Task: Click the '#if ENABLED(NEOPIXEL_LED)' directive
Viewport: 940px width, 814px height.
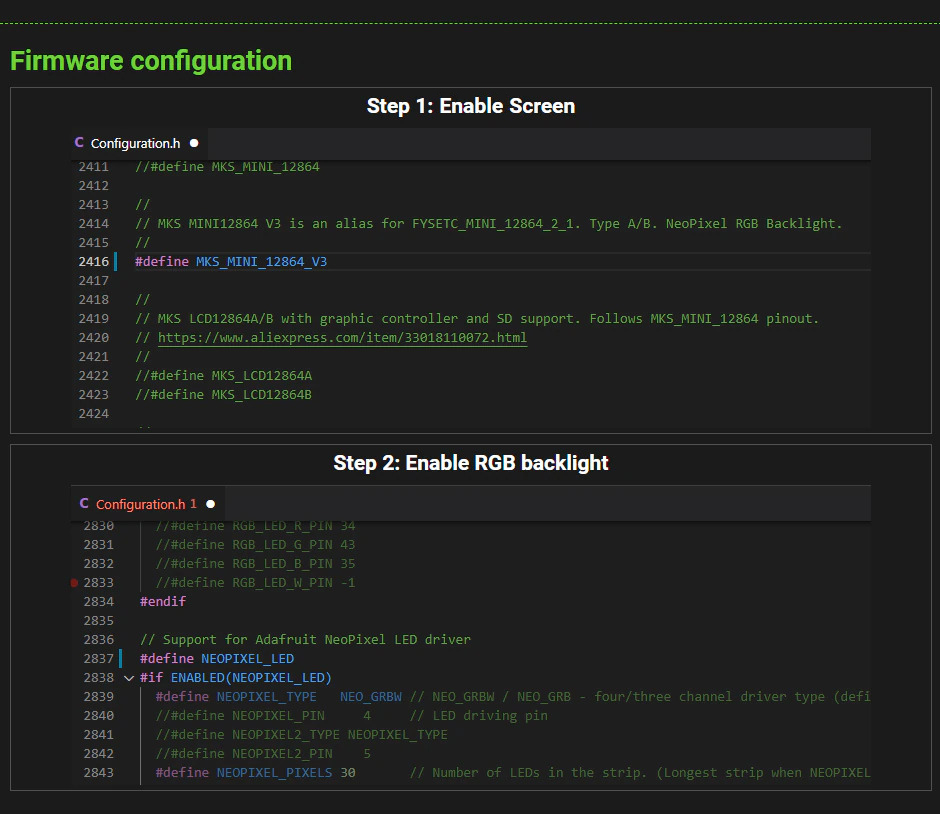Action: [236, 677]
